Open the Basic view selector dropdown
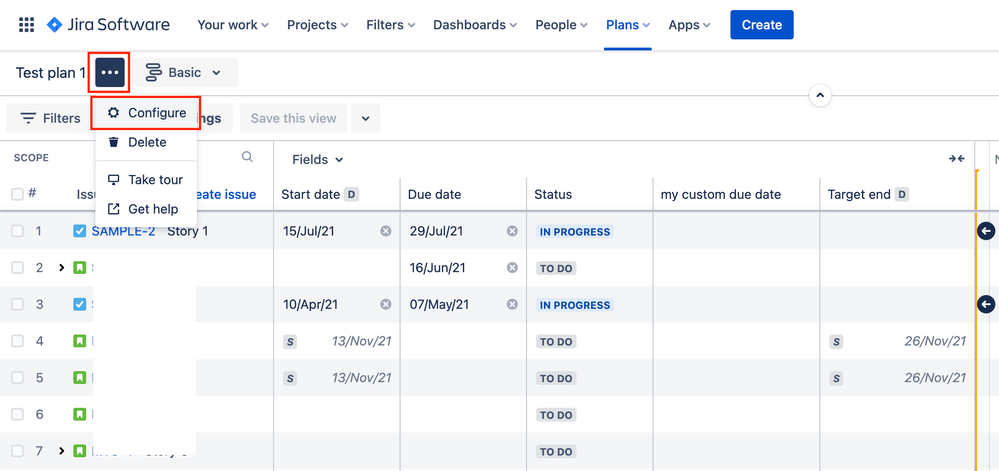Image resolution: width=999 pixels, height=471 pixels. 185,73
